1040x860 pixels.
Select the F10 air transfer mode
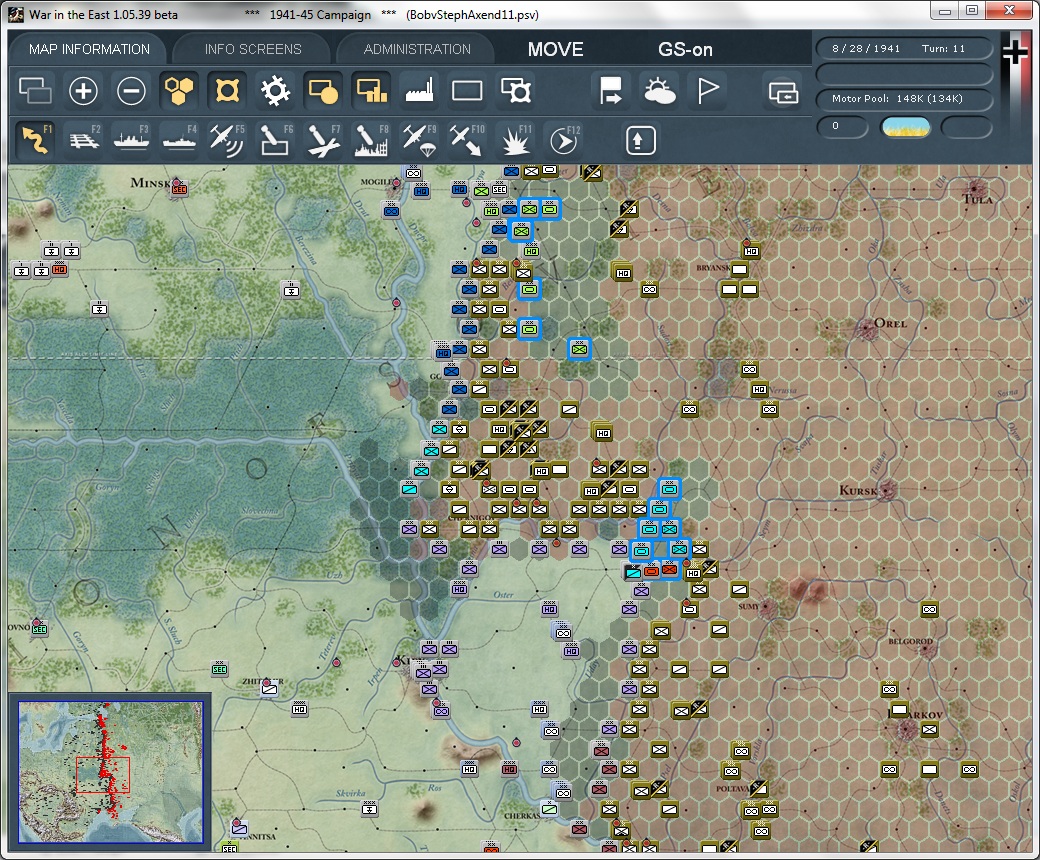[467, 140]
